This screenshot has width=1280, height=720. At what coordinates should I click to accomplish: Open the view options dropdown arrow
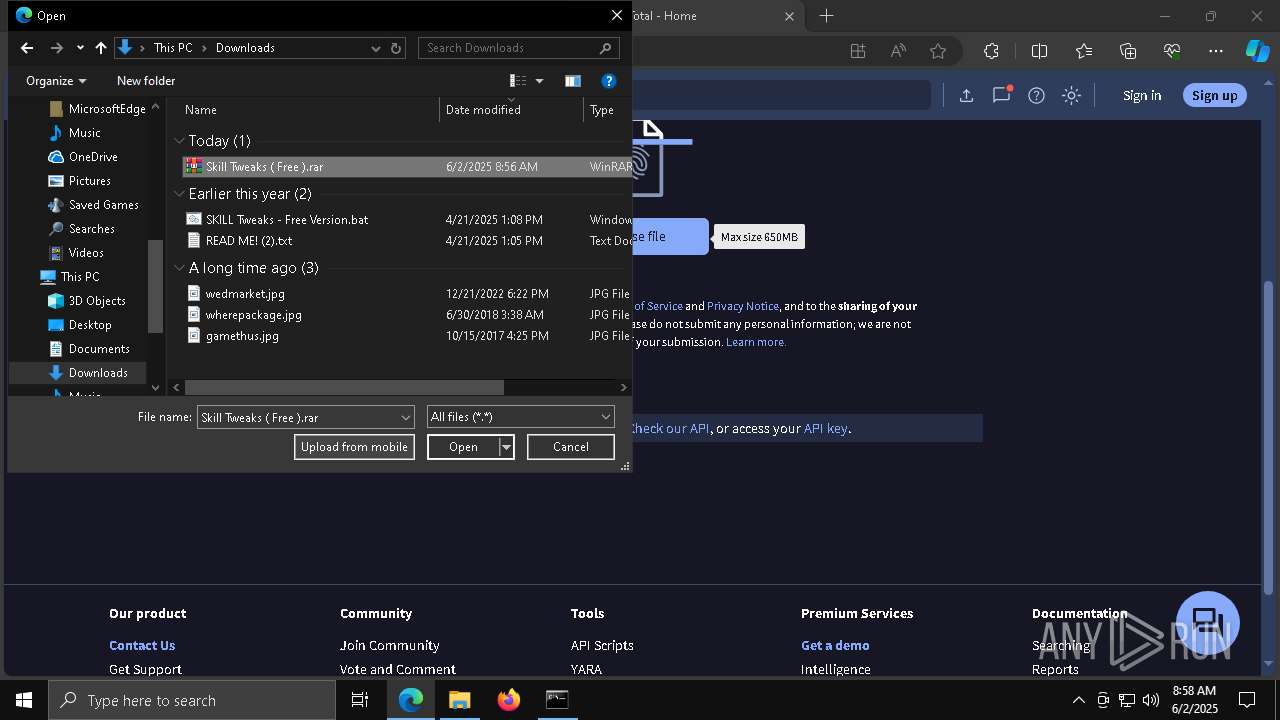pyautogui.click(x=540, y=81)
